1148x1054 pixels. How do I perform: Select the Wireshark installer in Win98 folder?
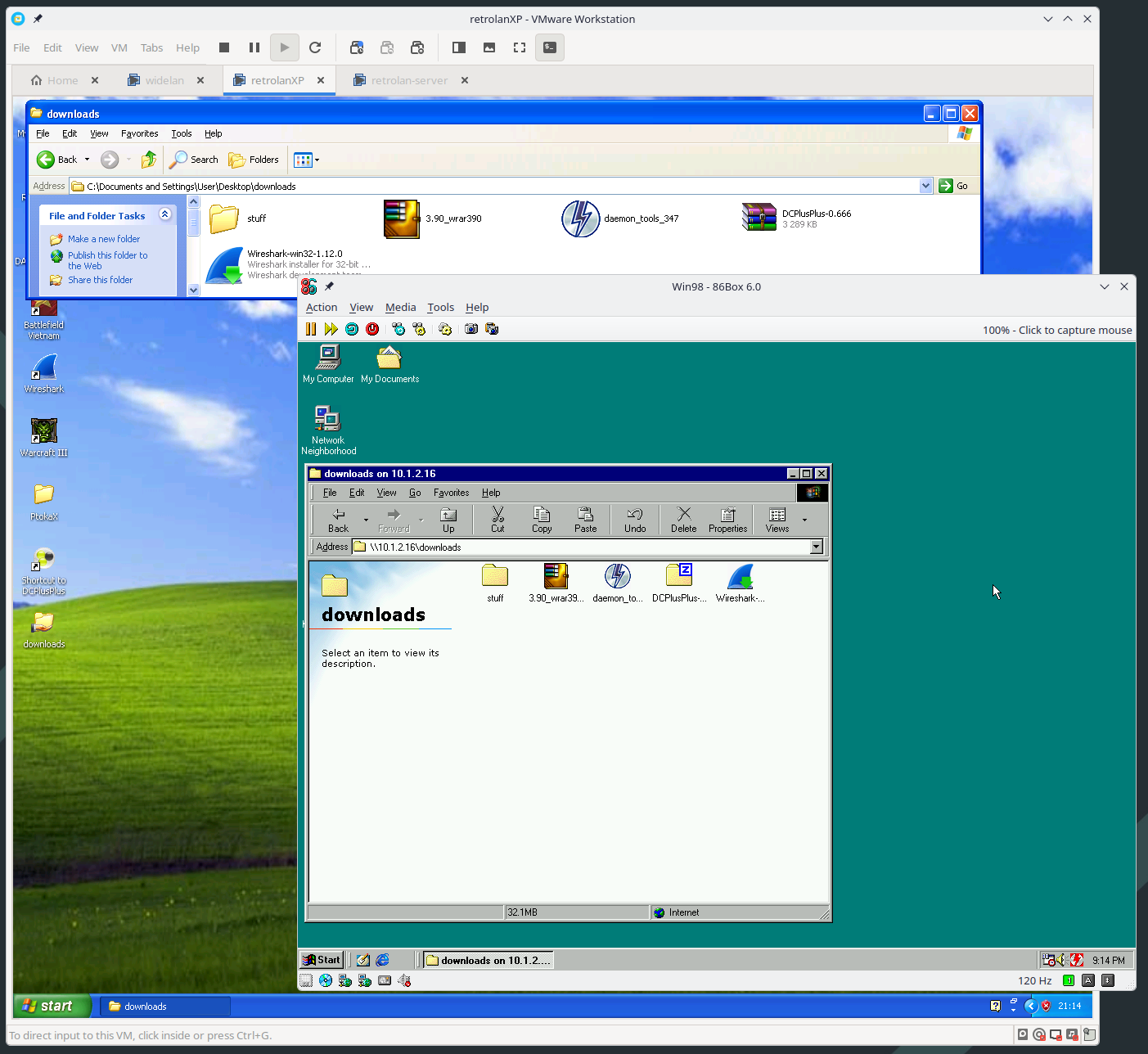[741, 583]
